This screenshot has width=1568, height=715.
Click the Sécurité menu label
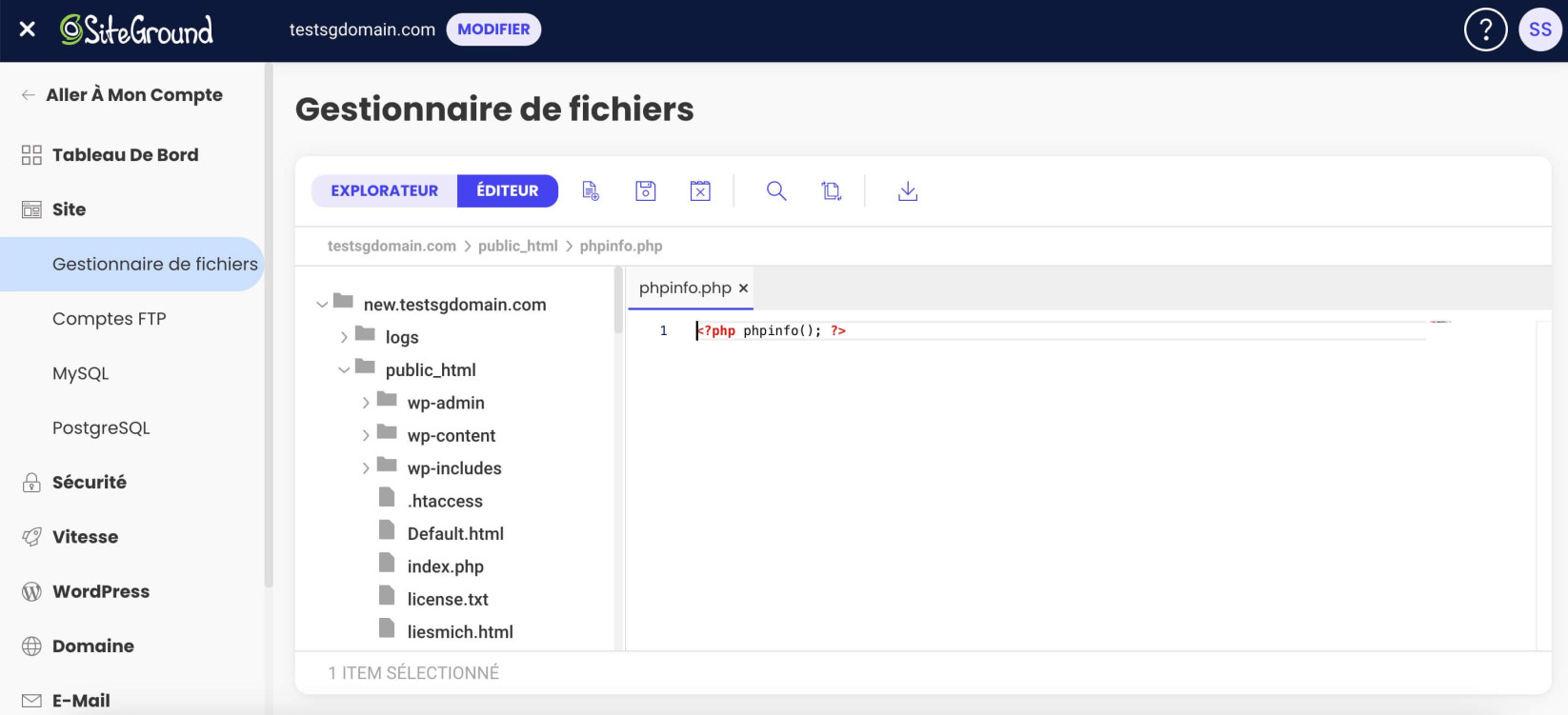coord(90,483)
